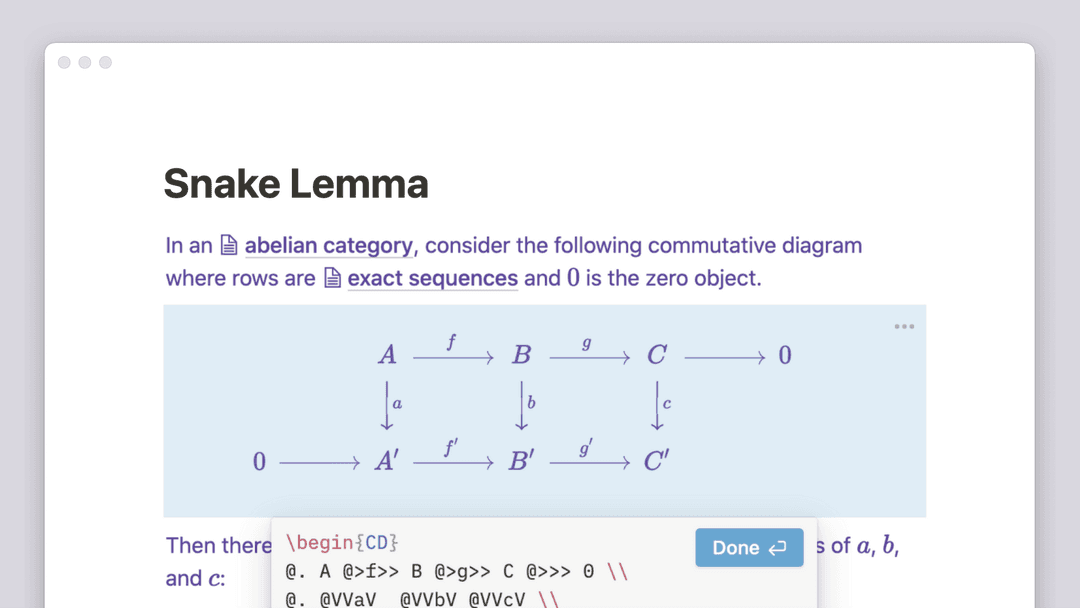Click the \begin{CD} line in code editor
The image size is (1080, 608).
[x=342, y=543]
